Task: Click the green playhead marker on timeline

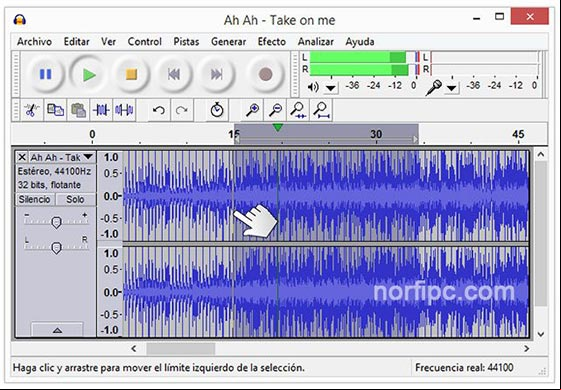Action: [278, 127]
